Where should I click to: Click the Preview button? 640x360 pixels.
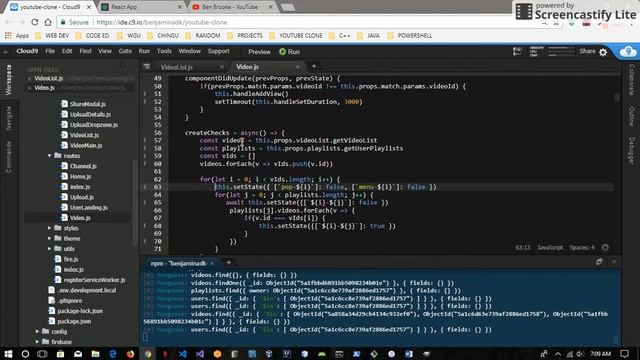(x=259, y=52)
